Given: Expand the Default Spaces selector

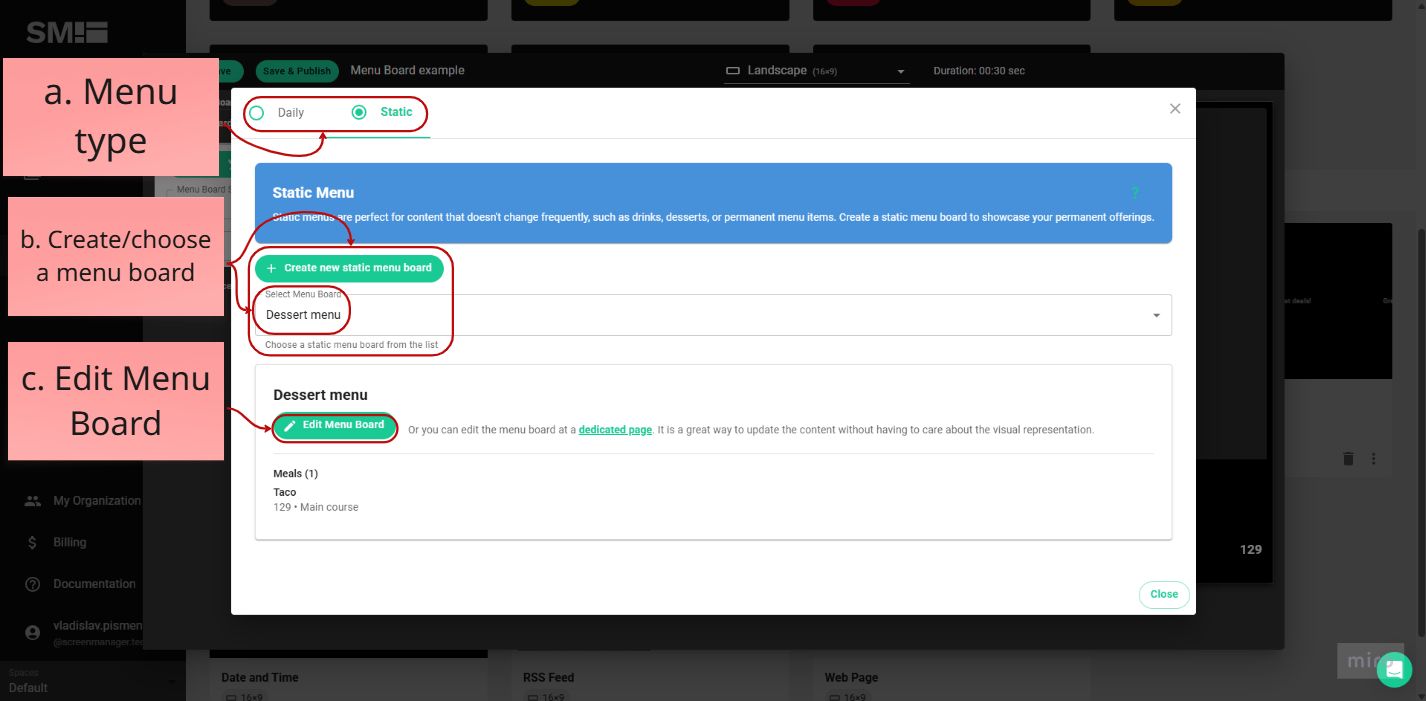Looking at the screenshot, I should click(90, 682).
